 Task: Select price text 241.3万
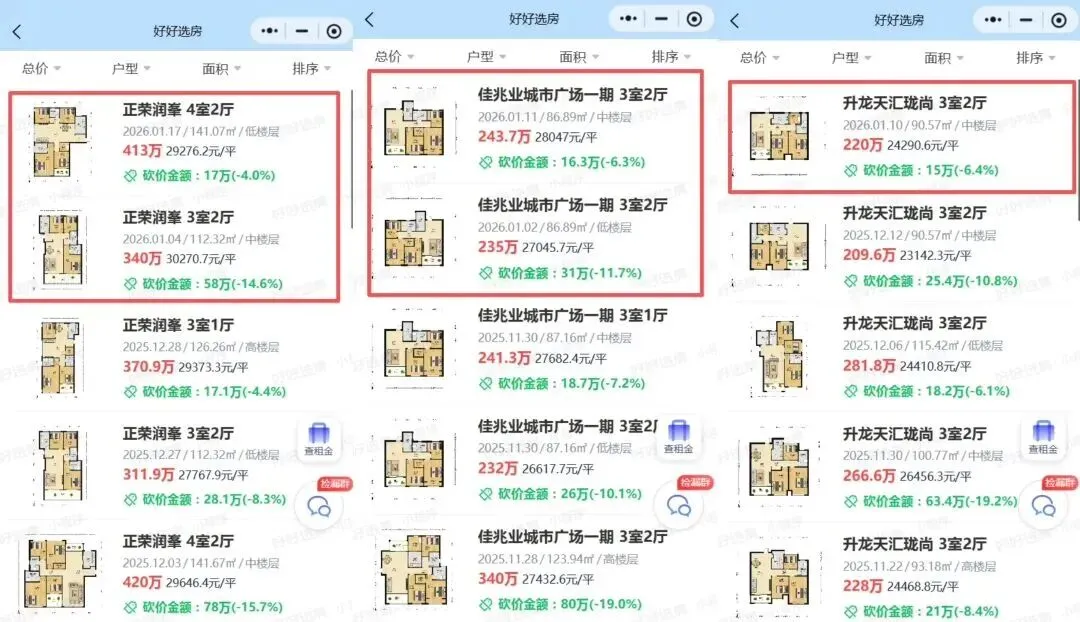(x=504, y=358)
